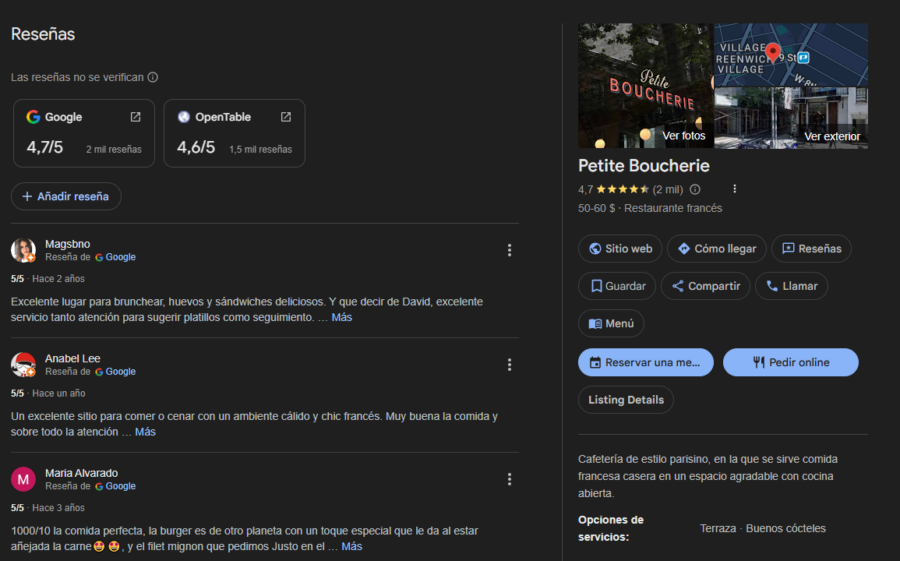Click 'Hace 2 años' on Magsbno review
Viewport: 900px width, 561px height.
click(59, 278)
